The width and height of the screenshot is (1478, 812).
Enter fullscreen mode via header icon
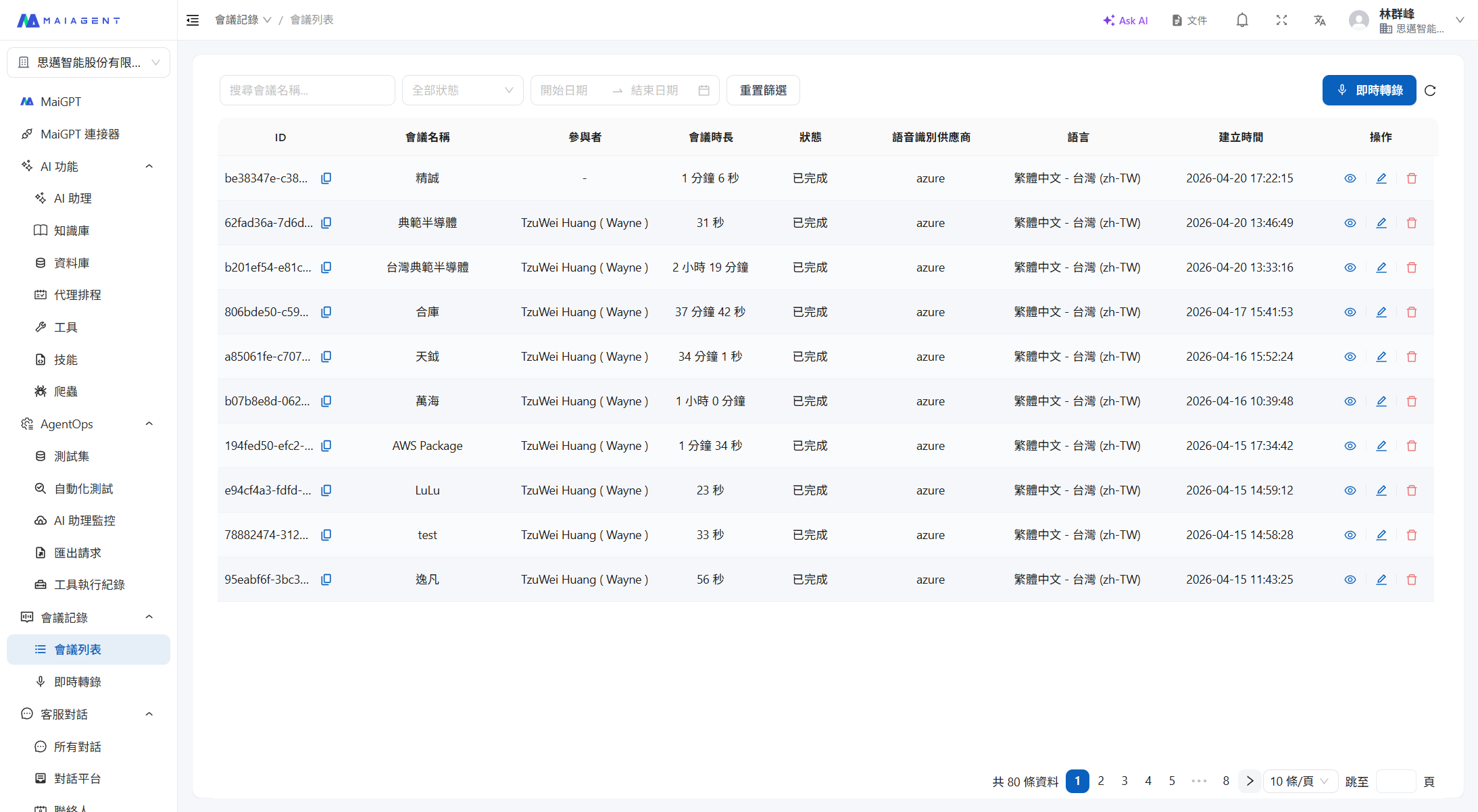pos(1281,20)
